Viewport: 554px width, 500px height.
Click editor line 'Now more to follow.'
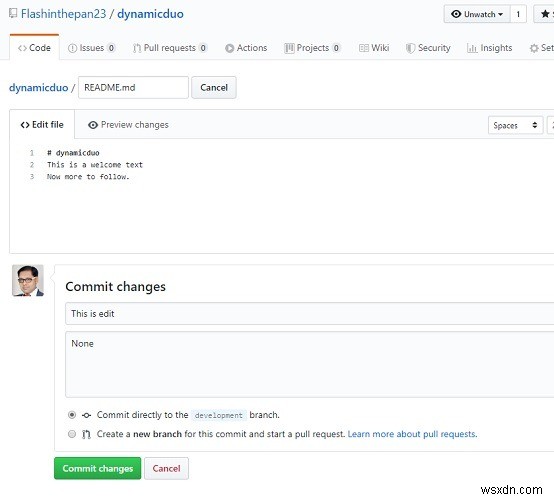[x=88, y=177]
